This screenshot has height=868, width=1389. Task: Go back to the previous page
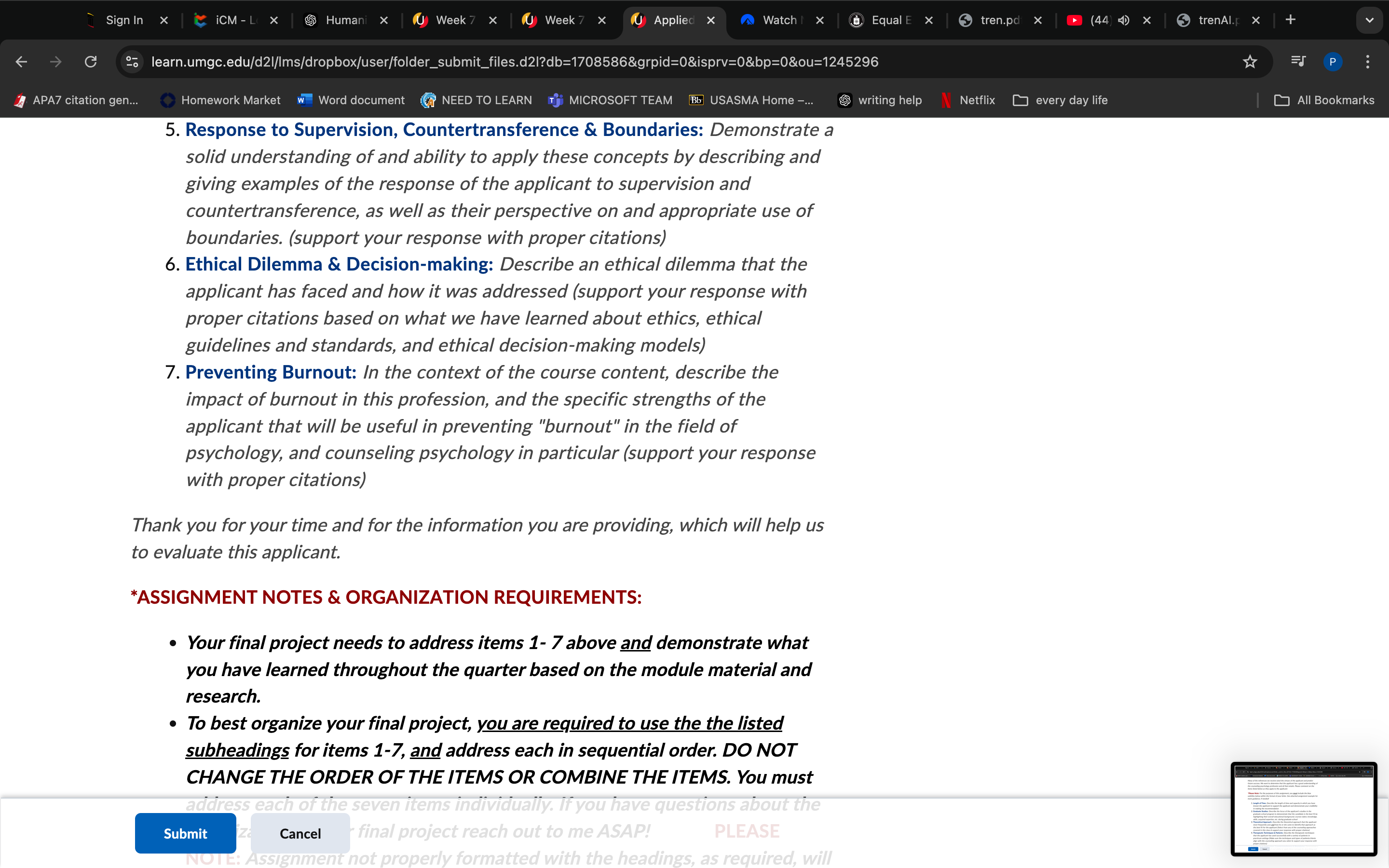21,61
